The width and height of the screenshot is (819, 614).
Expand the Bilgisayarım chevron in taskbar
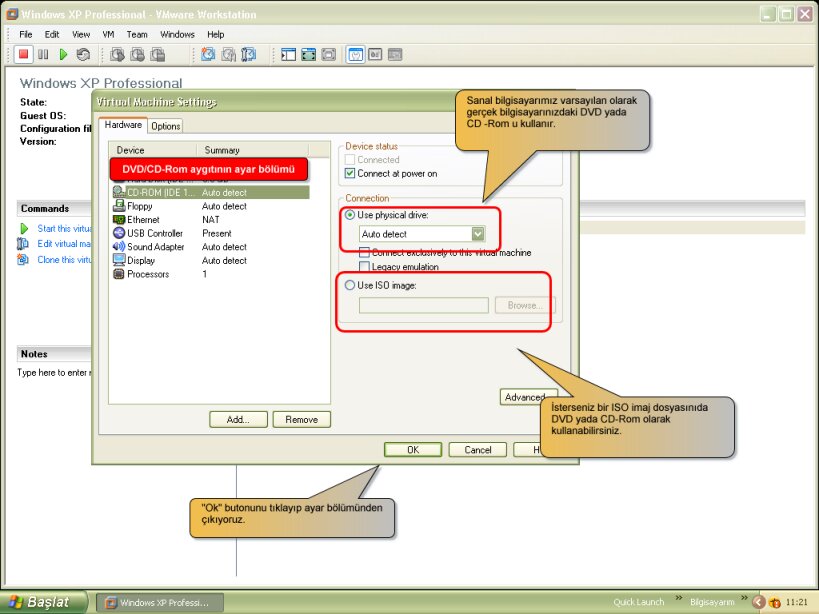pyautogui.click(x=744, y=598)
